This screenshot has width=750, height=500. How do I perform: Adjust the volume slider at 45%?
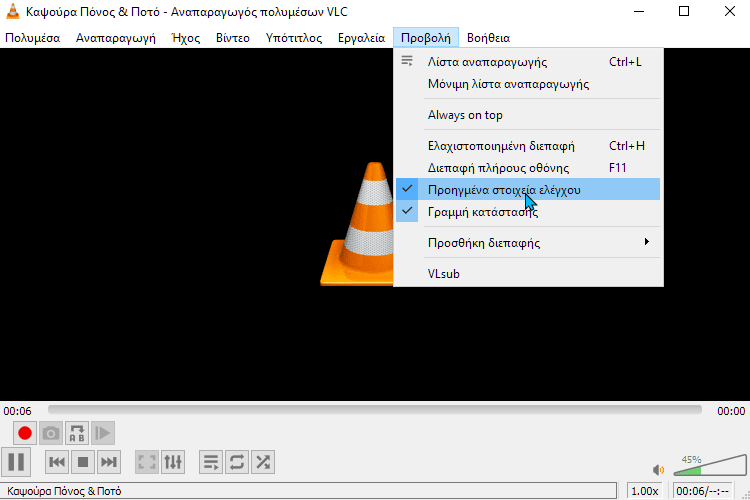click(710, 465)
